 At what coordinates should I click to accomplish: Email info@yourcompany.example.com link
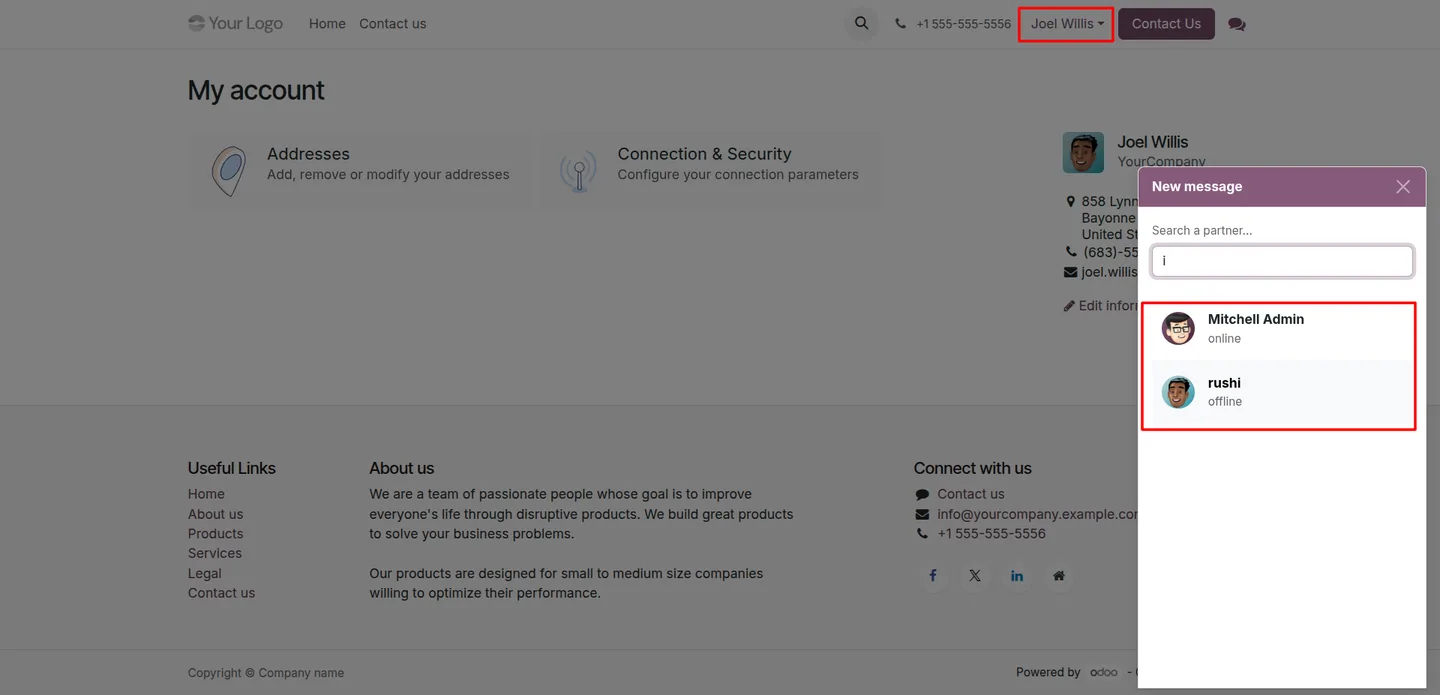click(x=1037, y=514)
